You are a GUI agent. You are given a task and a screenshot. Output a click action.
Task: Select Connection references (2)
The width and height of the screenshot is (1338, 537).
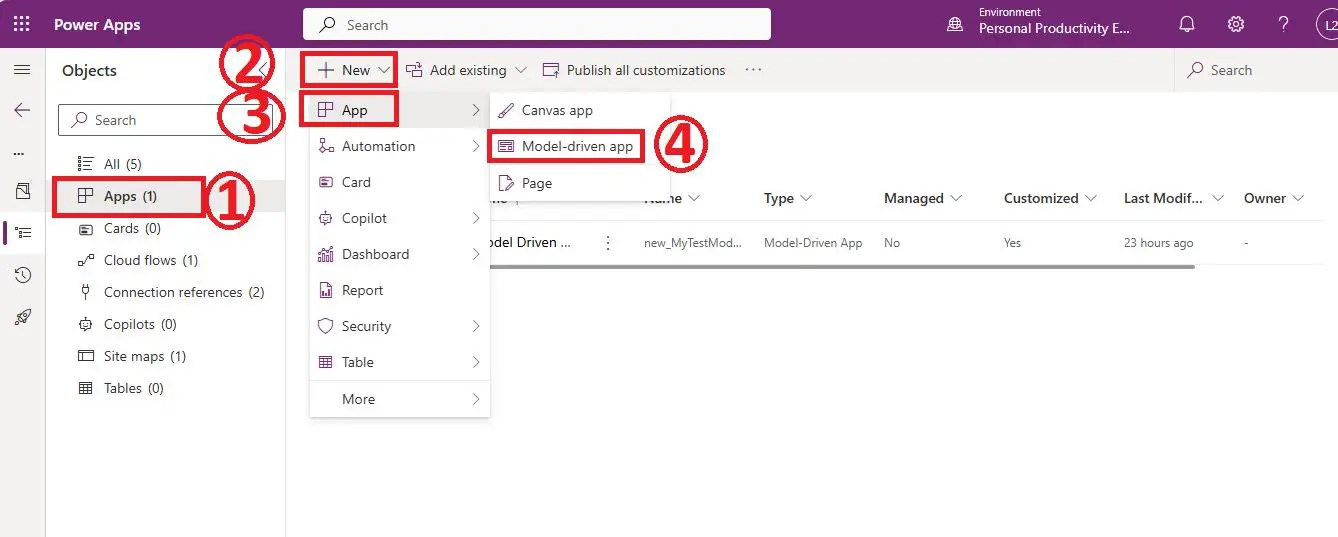pos(165,292)
